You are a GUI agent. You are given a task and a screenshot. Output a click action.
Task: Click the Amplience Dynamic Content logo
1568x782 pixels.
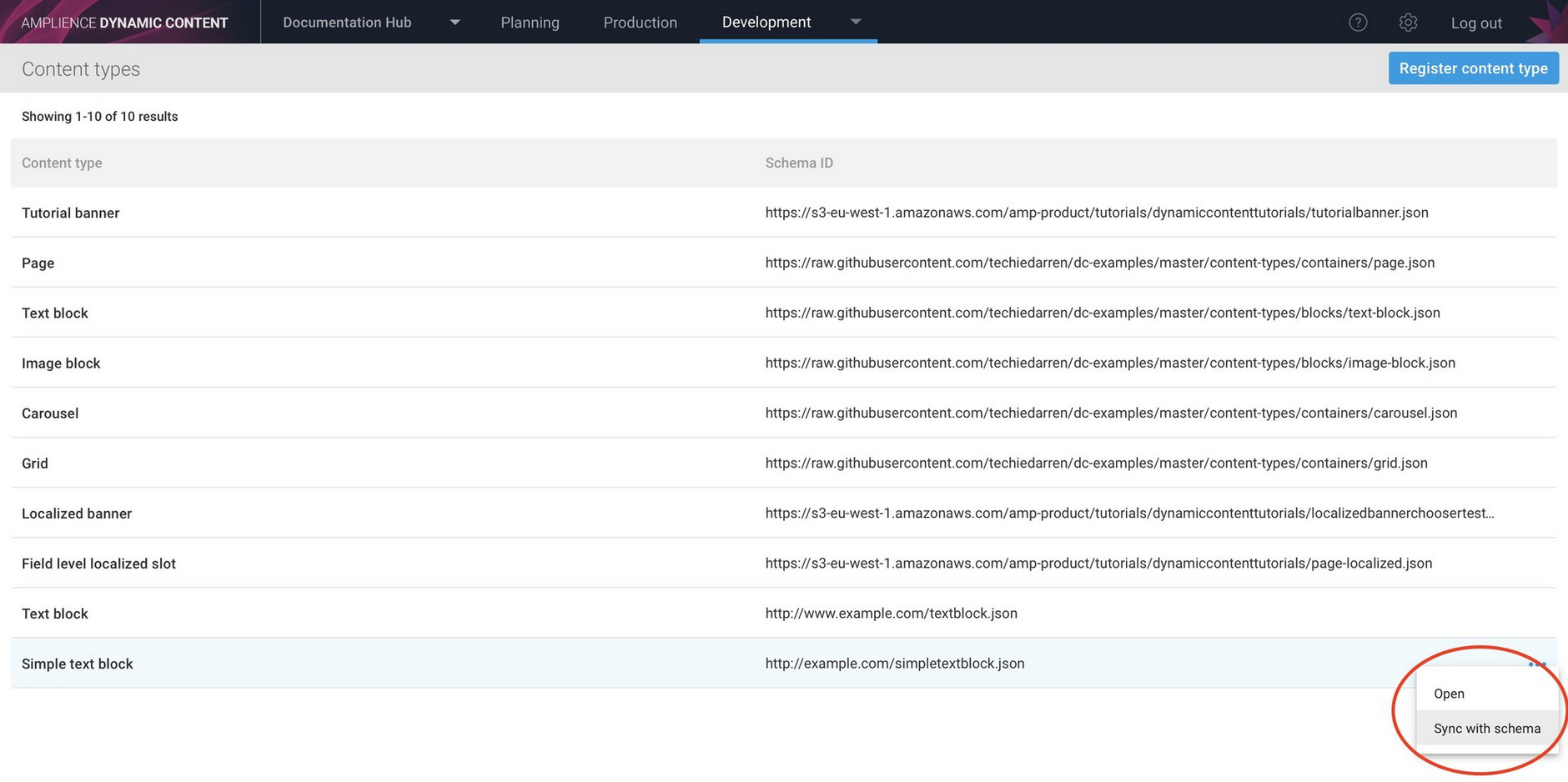pyautogui.click(x=125, y=22)
